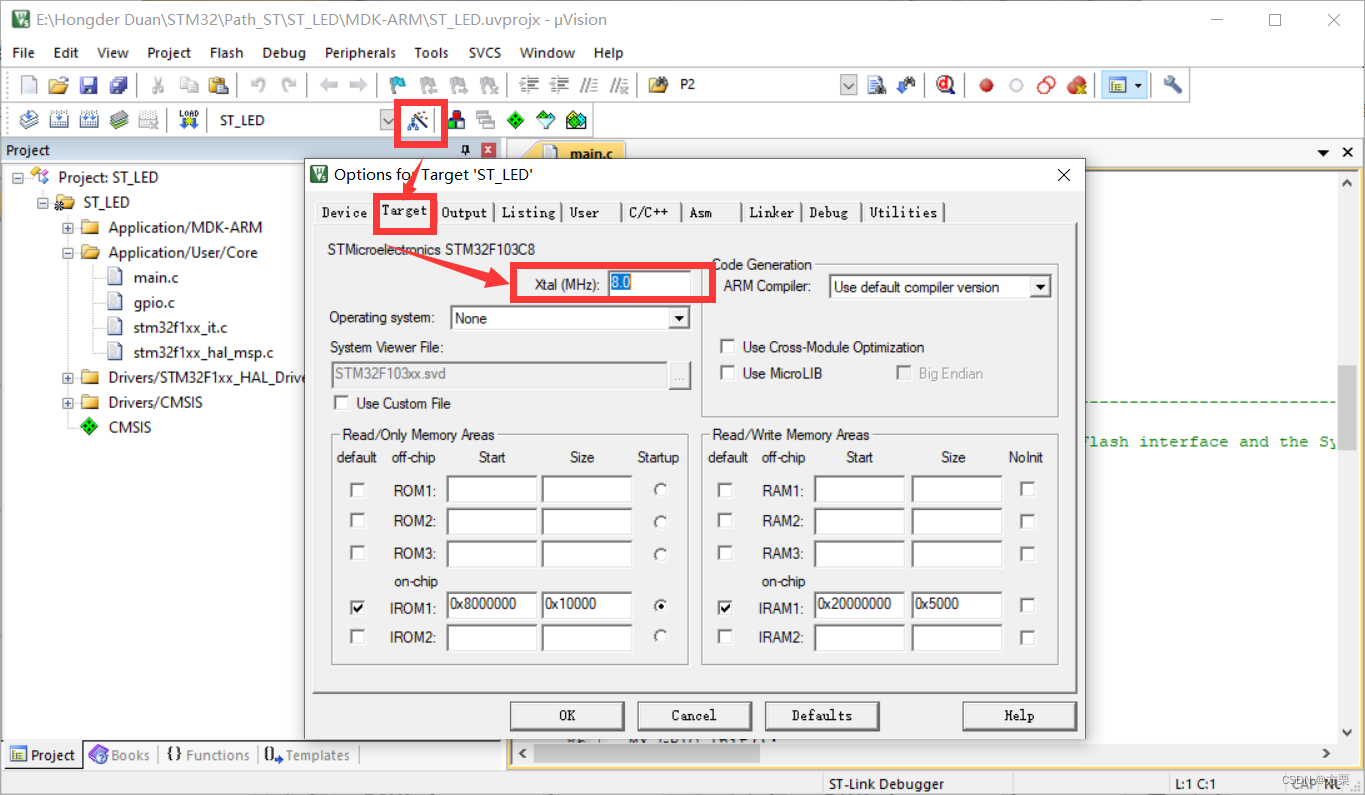Check the IROM2 default checkbox
Viewport: 1365px width, 795px height.
click(357, 637)
